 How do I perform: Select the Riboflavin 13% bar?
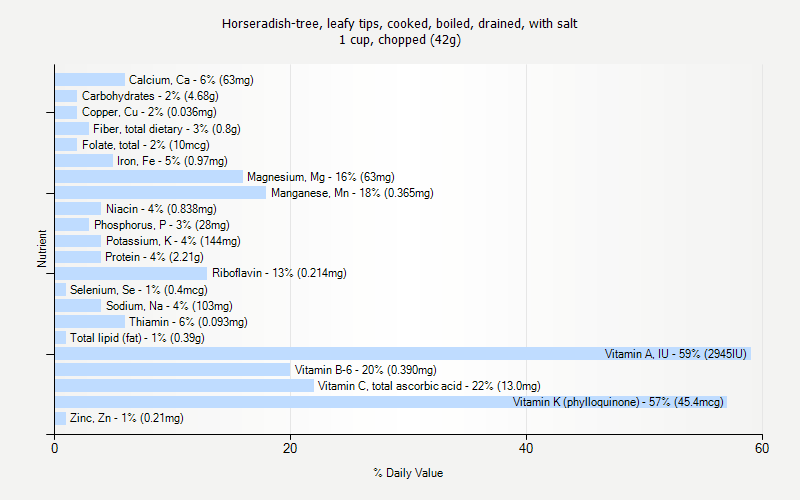click(x=130, y=273)
